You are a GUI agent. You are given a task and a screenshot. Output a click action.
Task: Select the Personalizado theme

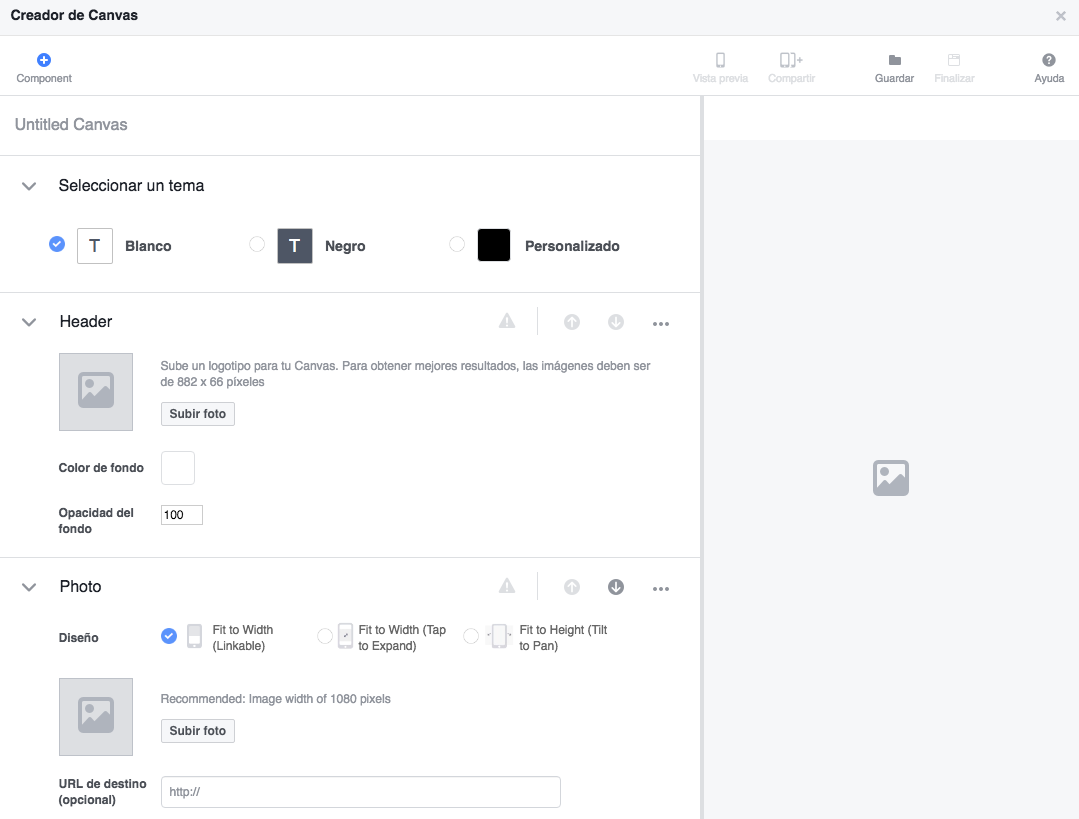click(x=457, y=244)
